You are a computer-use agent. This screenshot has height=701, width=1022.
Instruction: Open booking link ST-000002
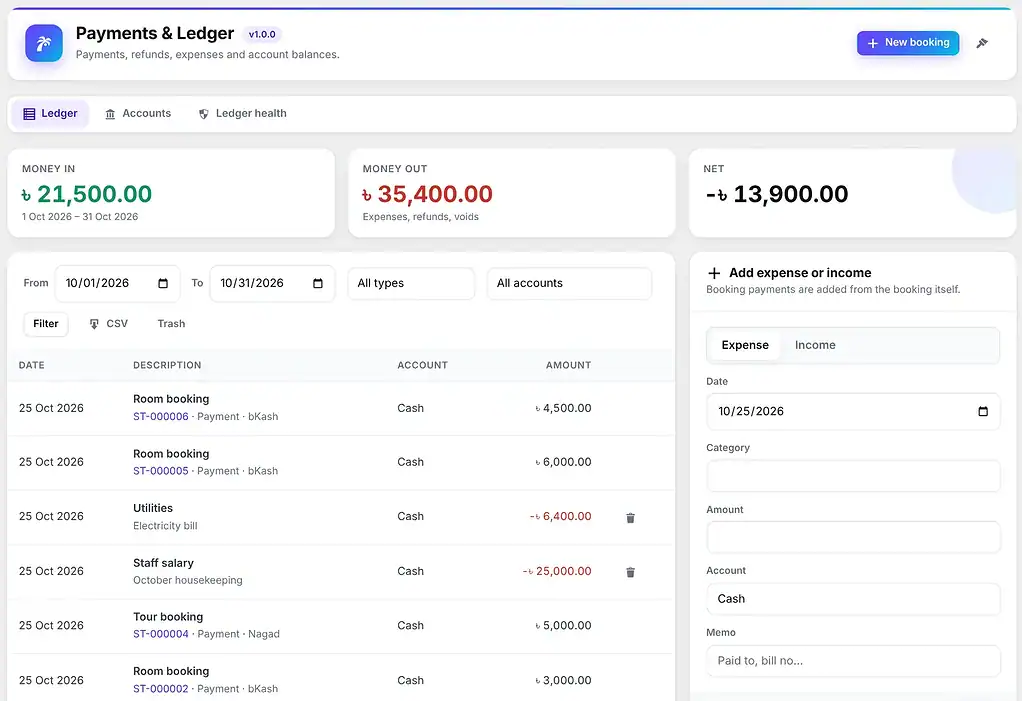(160, 689)
